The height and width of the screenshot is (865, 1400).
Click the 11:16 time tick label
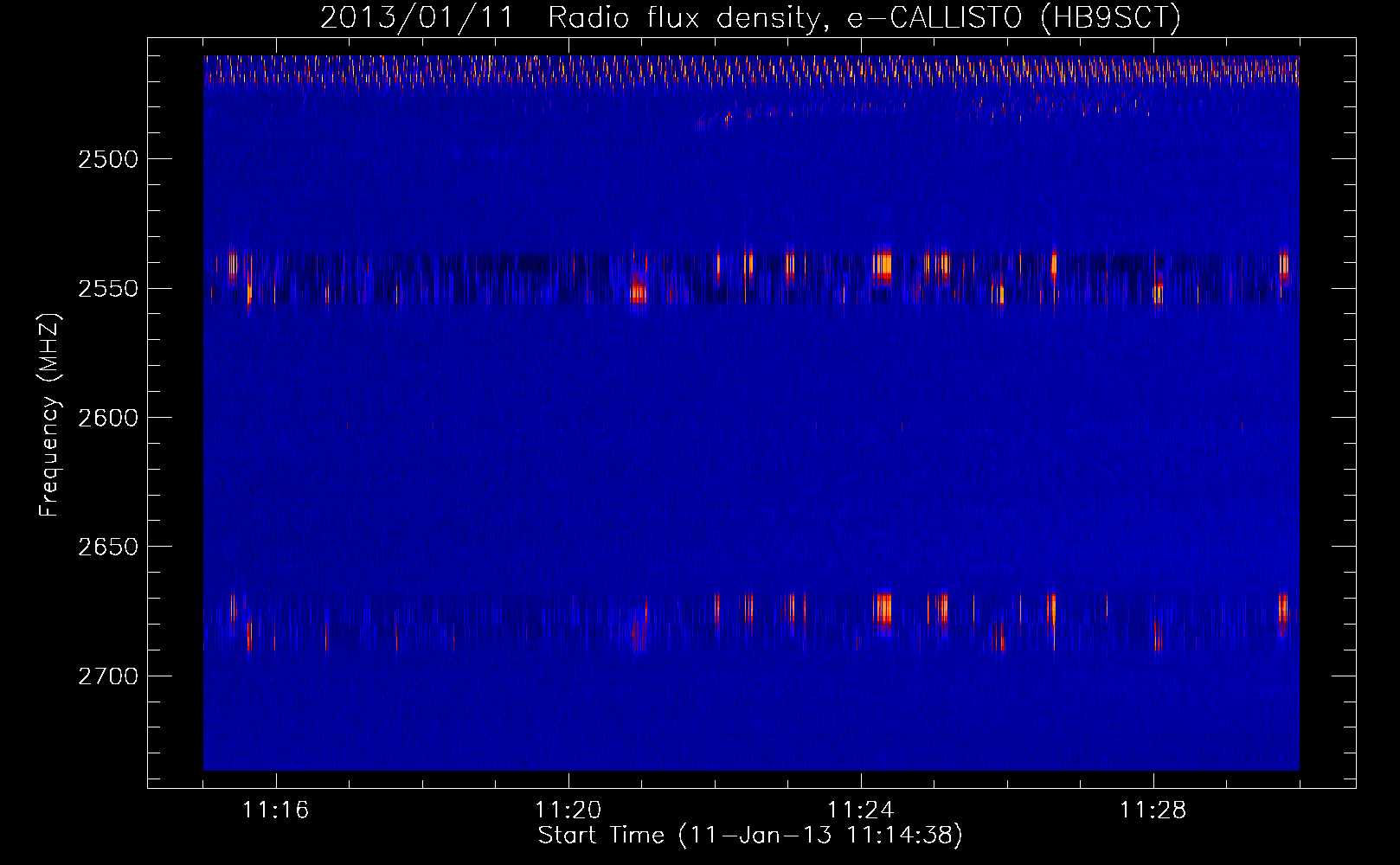pyautogui.click(x=275, y=811)
